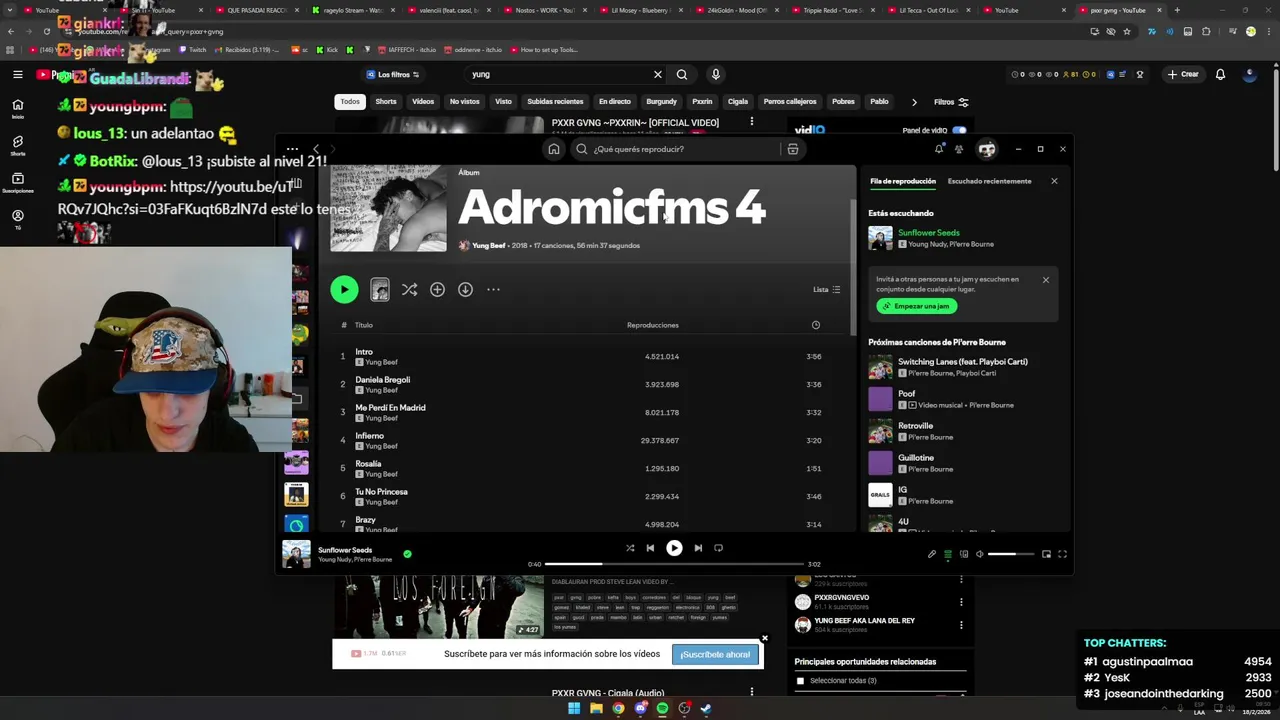Start YouTube voice search microphone
This screenshot has width=1280, height=720.
coord(715,74)
